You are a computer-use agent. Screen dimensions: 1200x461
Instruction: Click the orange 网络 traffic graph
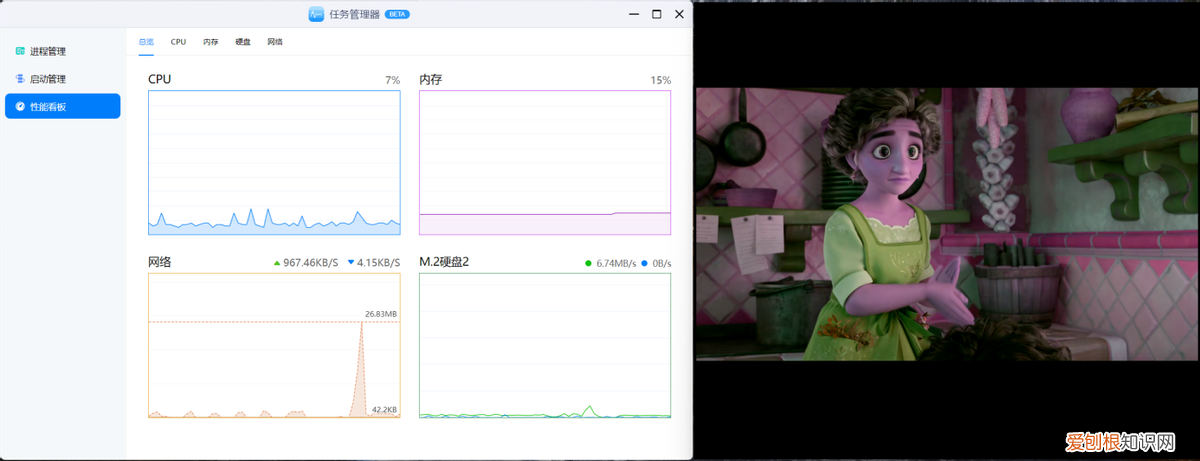(274, 345)
